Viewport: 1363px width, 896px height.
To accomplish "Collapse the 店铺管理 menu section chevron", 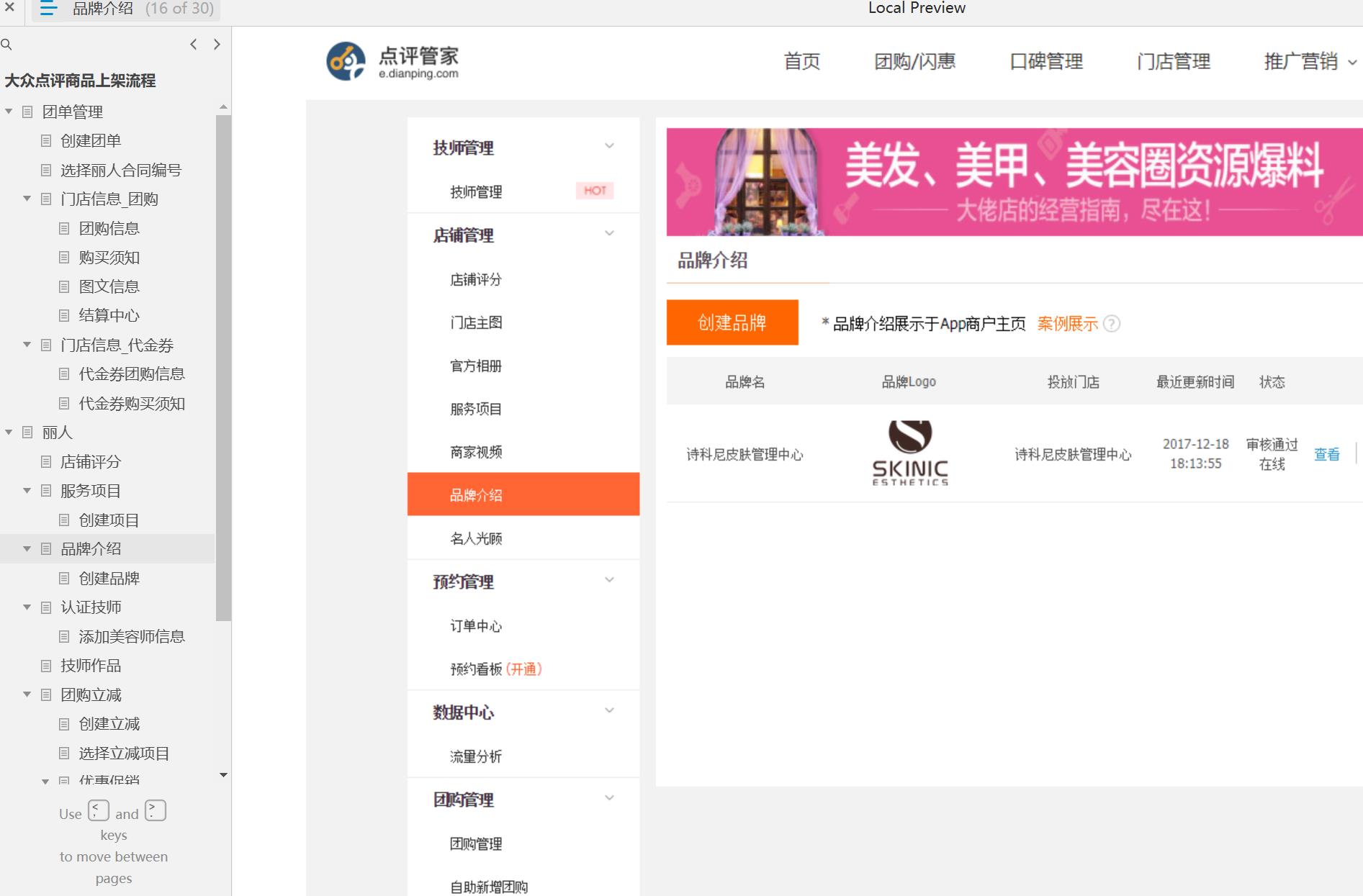I will pyautogui.click(x=609, y=233).
